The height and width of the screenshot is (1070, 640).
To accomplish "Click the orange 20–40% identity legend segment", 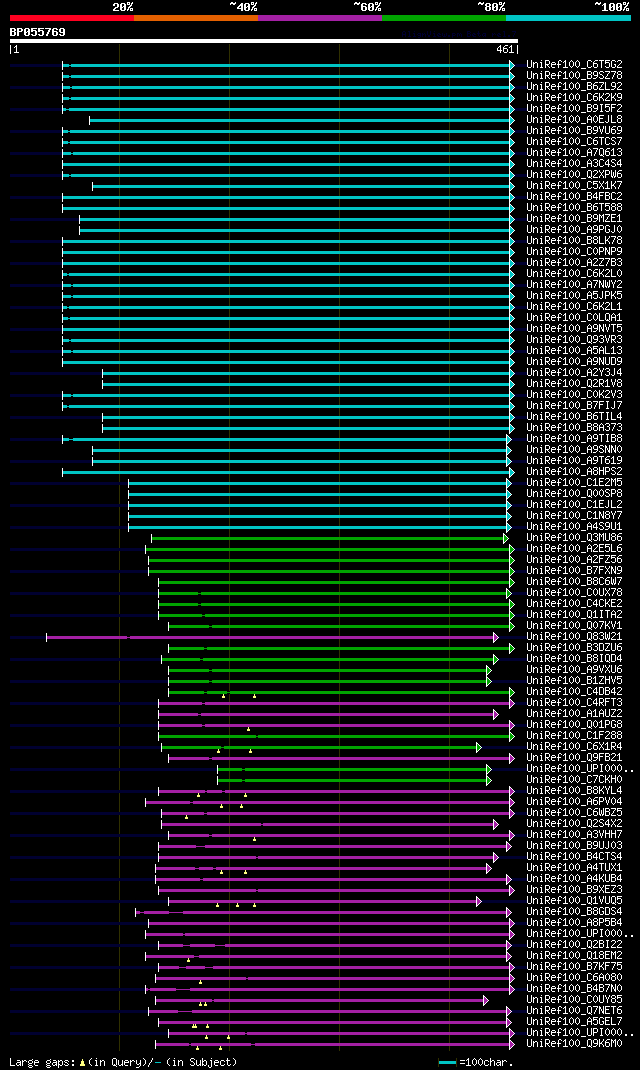I will (196, 18).
